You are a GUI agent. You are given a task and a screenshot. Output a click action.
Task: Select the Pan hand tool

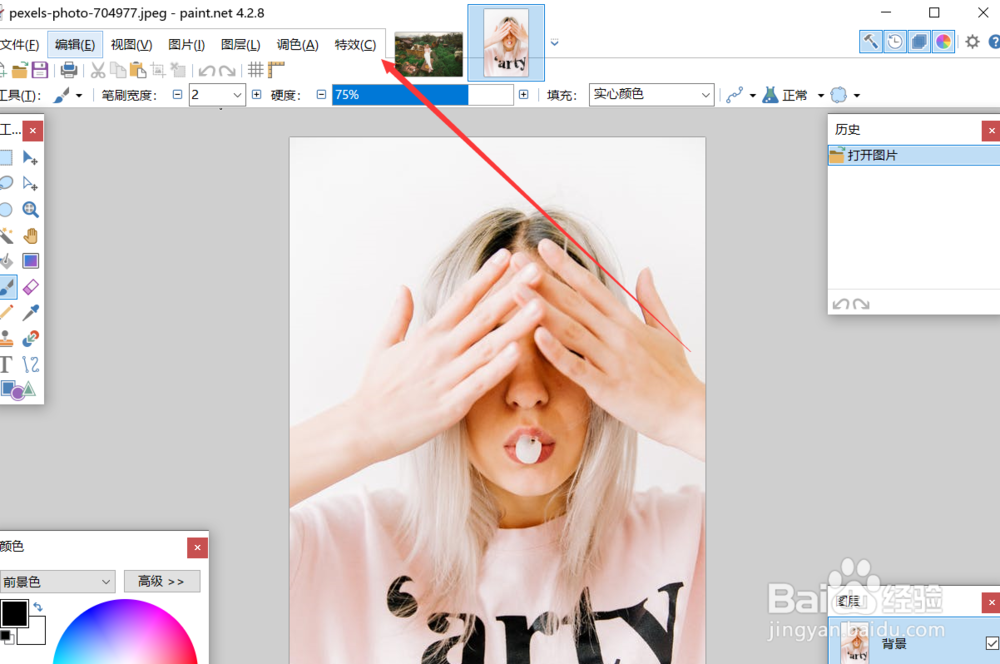tap(30, 235)
